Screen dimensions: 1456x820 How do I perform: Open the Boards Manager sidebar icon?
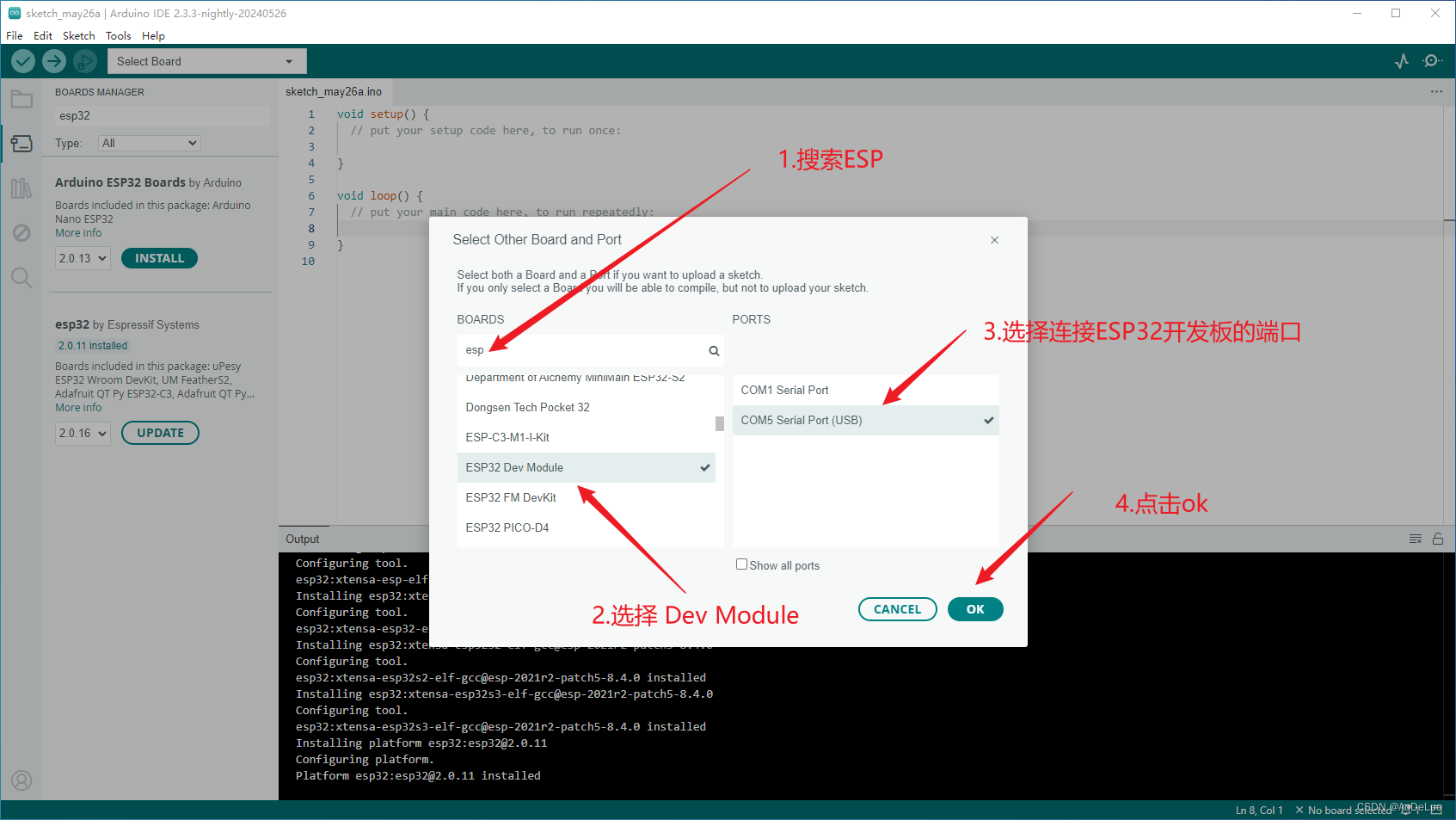pyautogui.click(x=22, y=144)
